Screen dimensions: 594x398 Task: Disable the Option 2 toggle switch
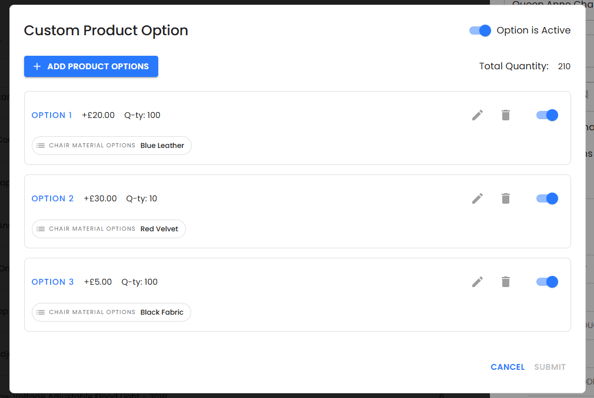click(x=547, y=198)
